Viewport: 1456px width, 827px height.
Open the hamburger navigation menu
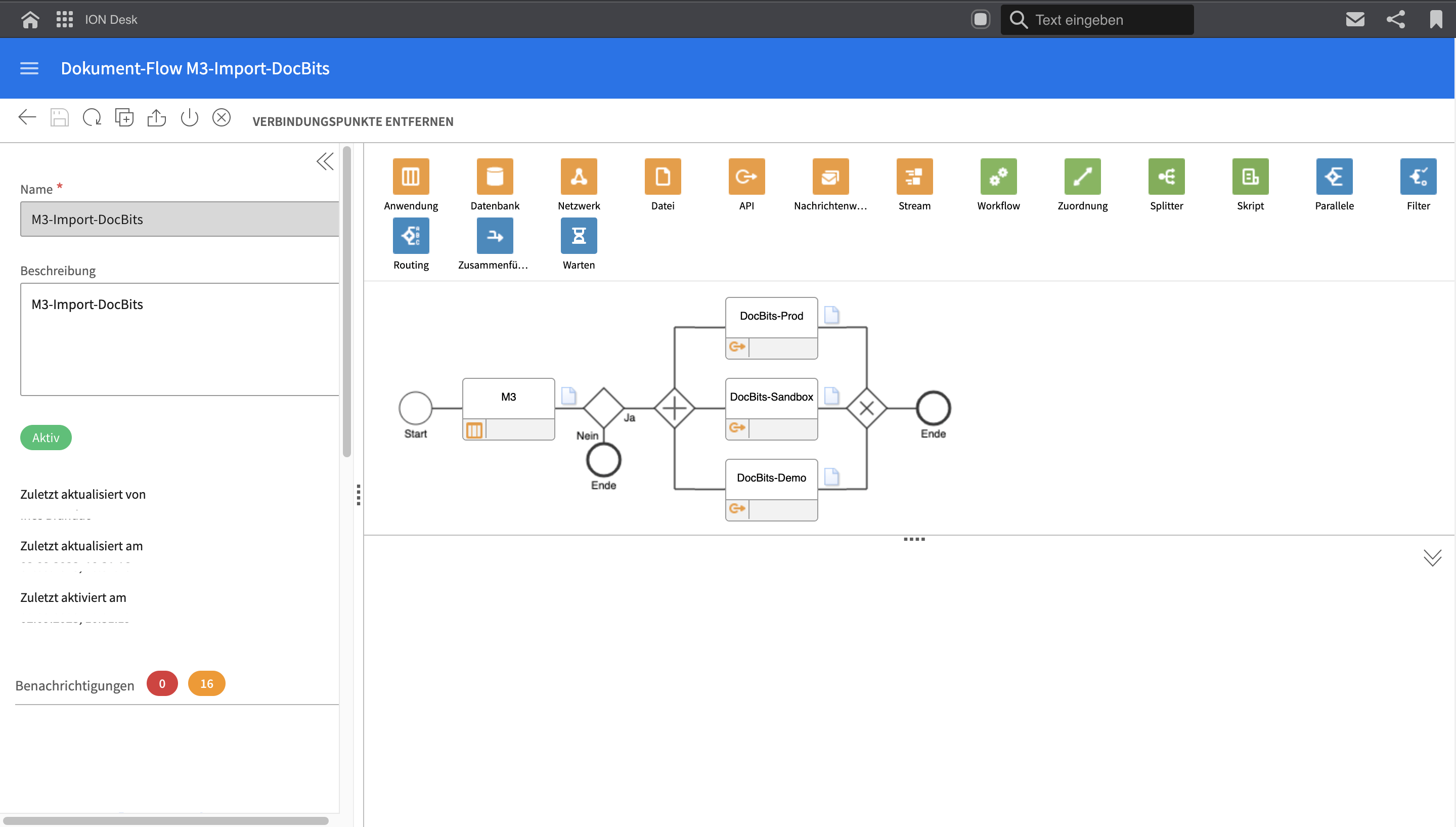tap(29, 69)
